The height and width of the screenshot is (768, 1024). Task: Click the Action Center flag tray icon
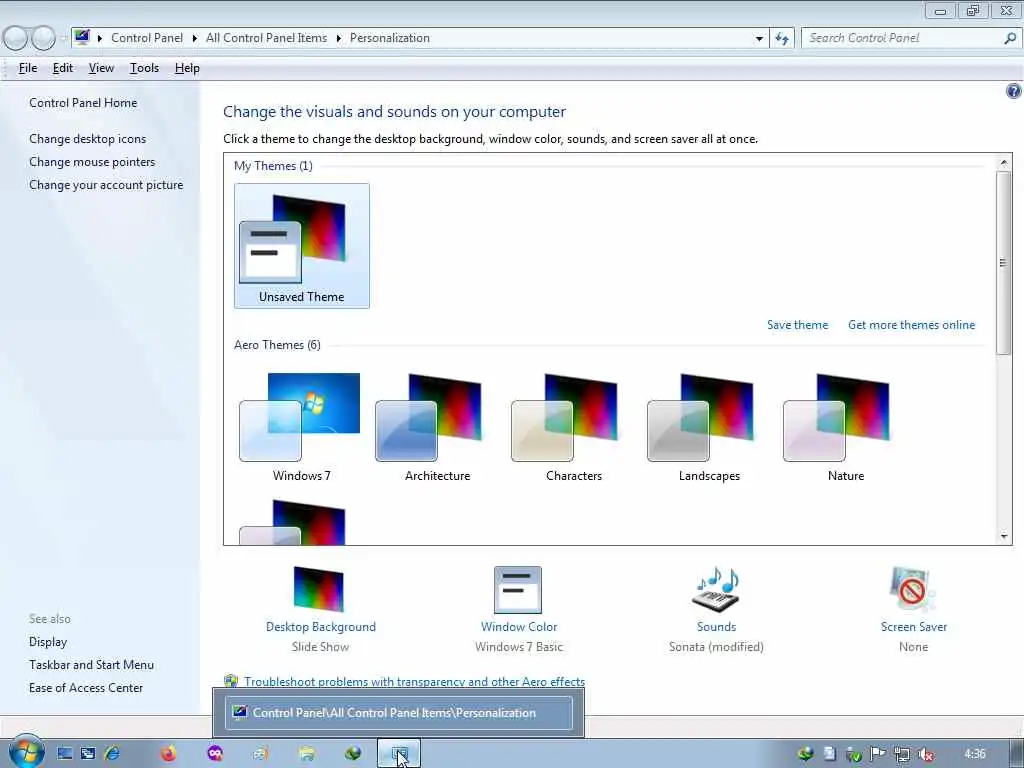pos(877,754)
